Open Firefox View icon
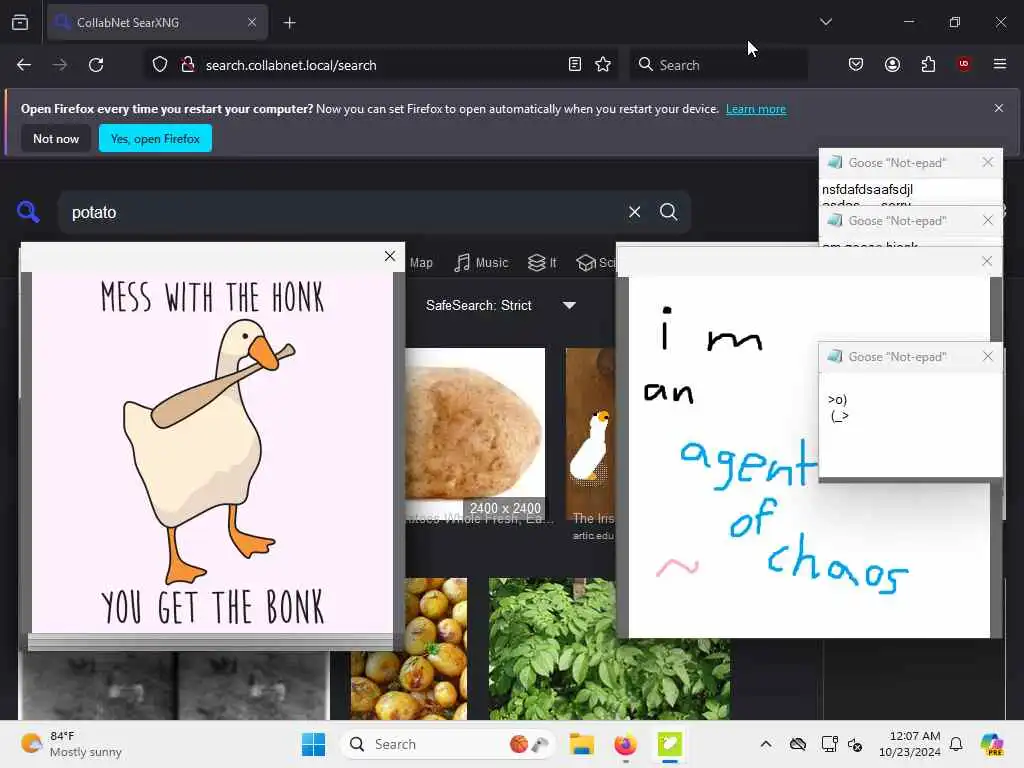The height and width of the screenshot is (768, 1024). click(x=20, y=22)
